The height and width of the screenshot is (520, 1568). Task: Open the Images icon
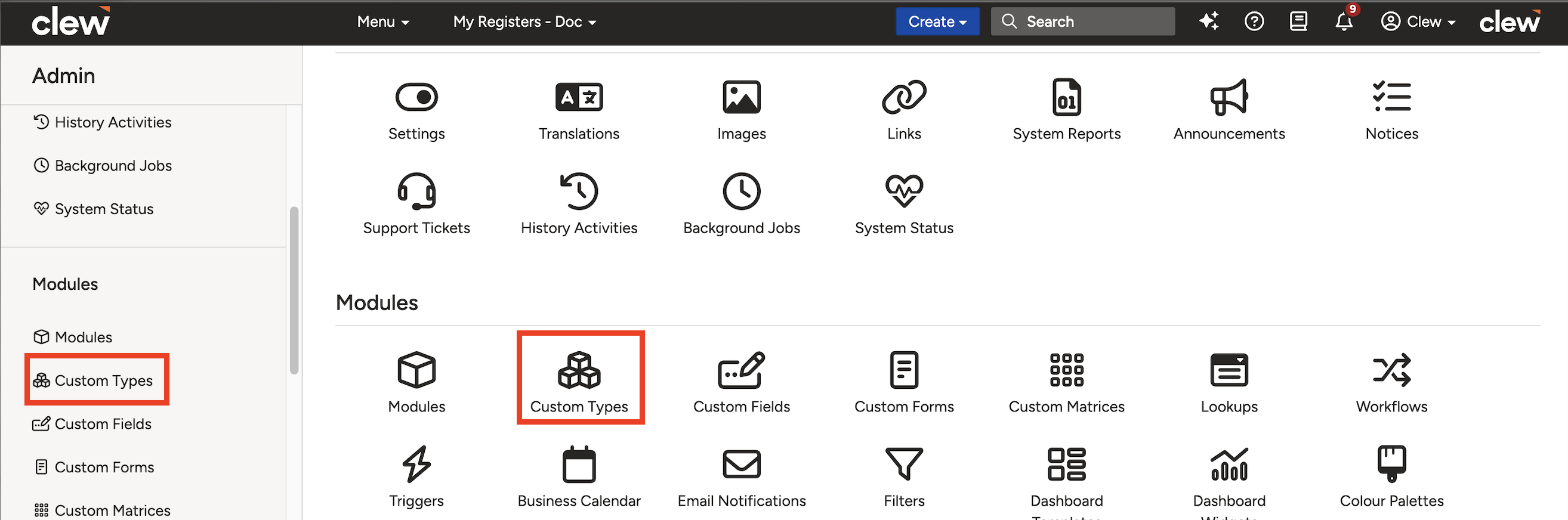pos(742,97)
